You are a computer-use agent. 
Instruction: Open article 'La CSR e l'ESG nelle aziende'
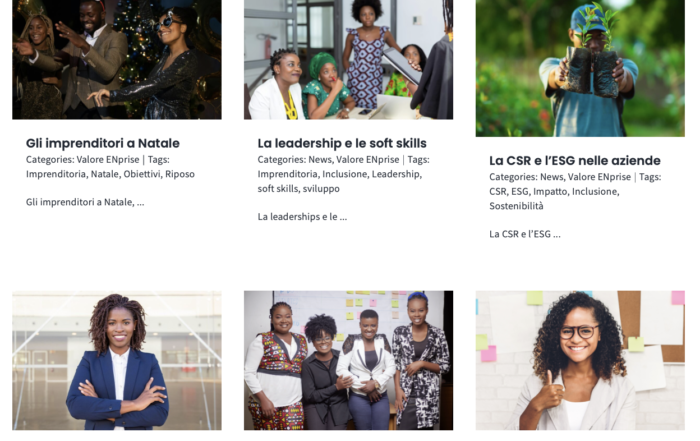(575, 161)
